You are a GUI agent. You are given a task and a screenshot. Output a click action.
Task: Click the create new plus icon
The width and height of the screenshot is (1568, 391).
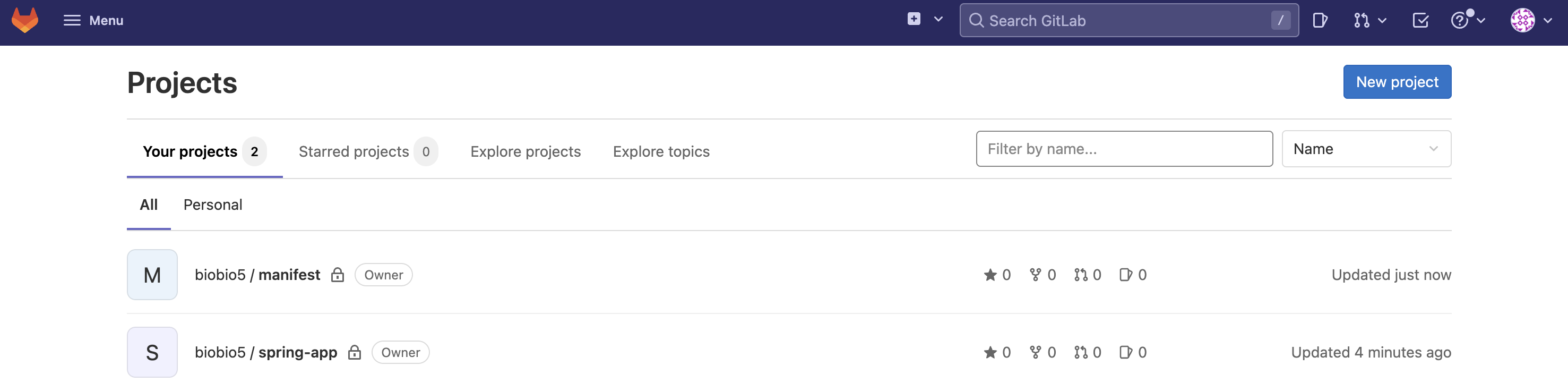coord(914,20)
